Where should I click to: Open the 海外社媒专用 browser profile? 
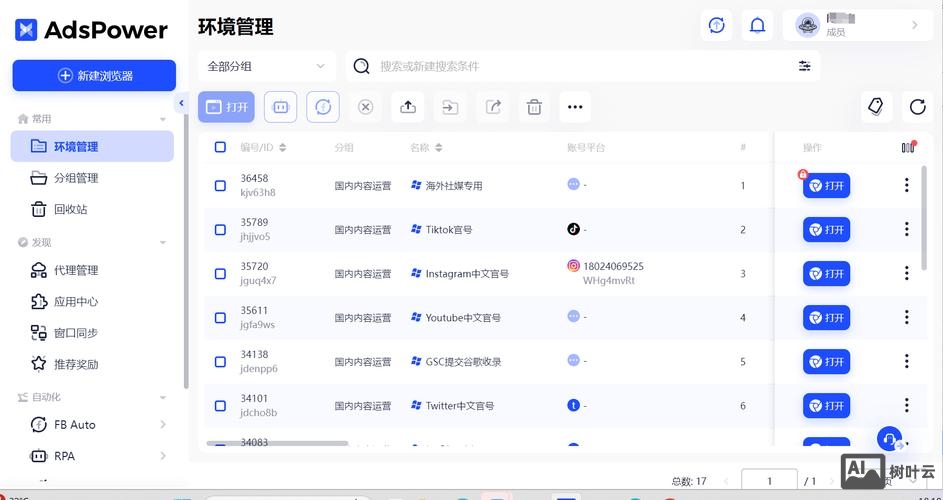[x=826, y=185]
